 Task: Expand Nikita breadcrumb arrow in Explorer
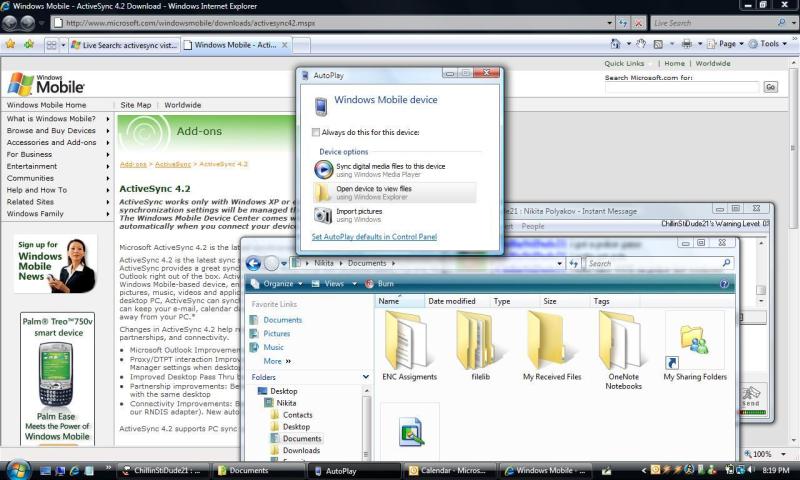point(341,264)
